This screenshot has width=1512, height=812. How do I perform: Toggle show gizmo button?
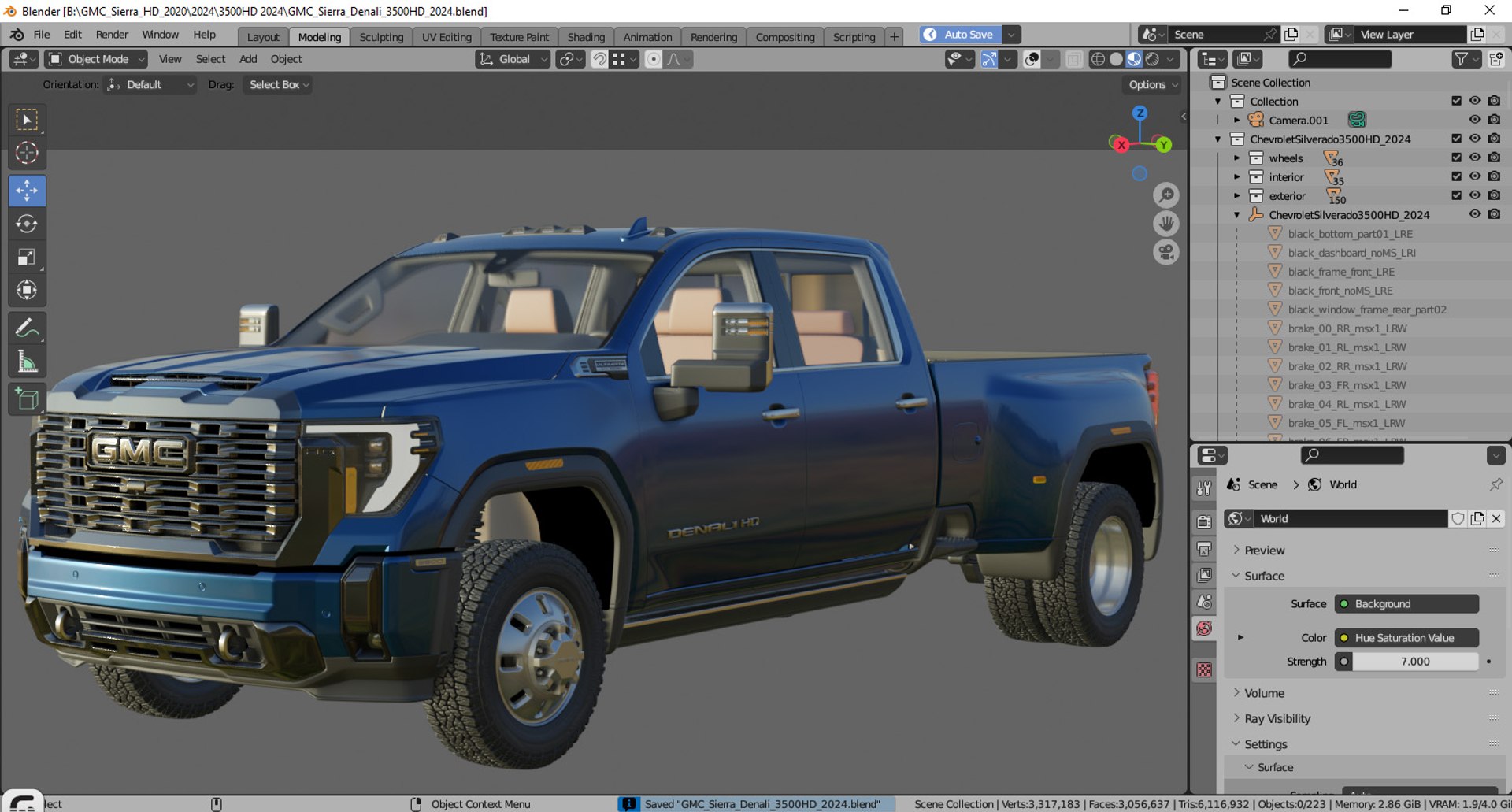[x=989, y=59]
